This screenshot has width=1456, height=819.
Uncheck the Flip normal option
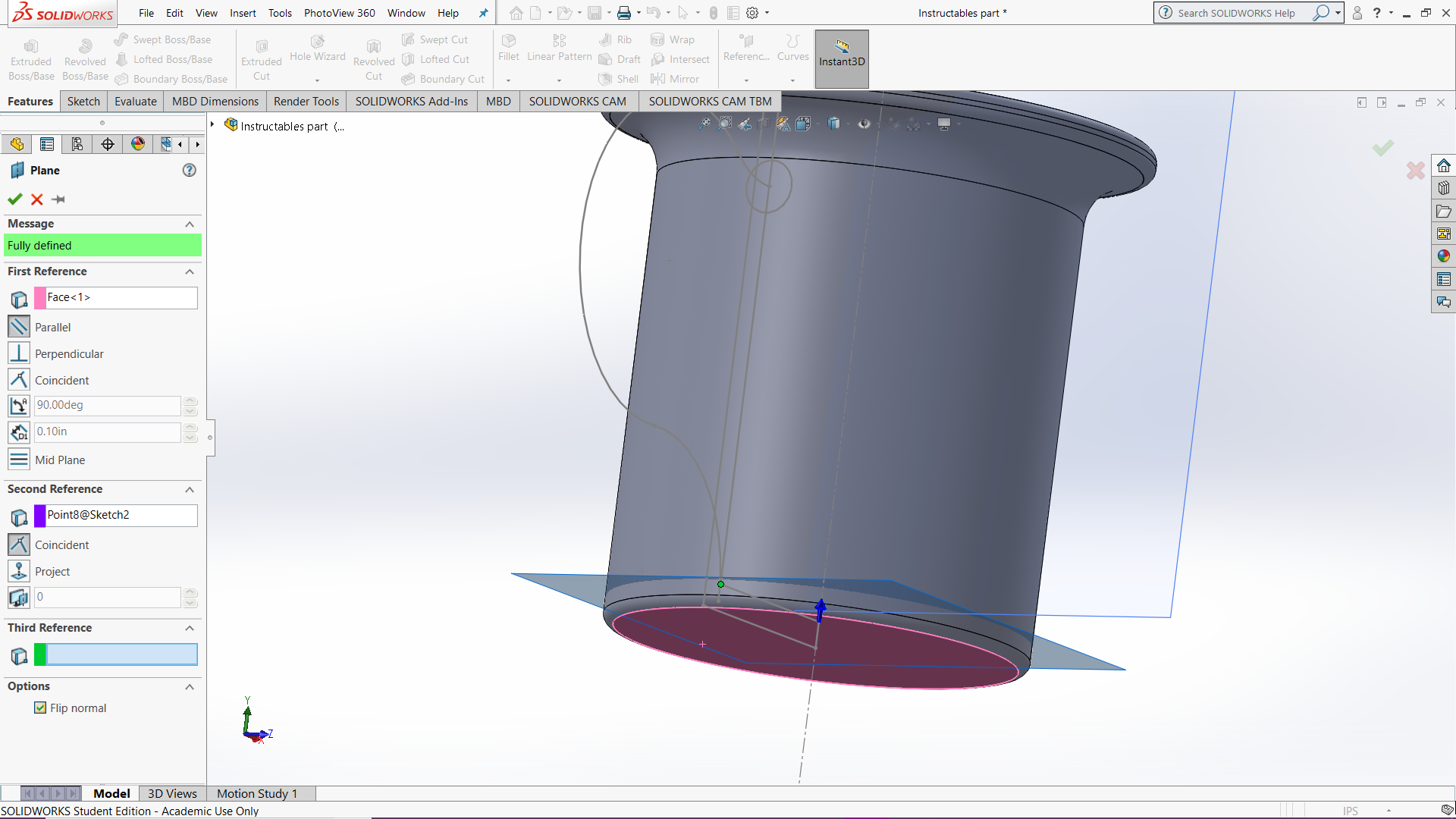(40, 708)
